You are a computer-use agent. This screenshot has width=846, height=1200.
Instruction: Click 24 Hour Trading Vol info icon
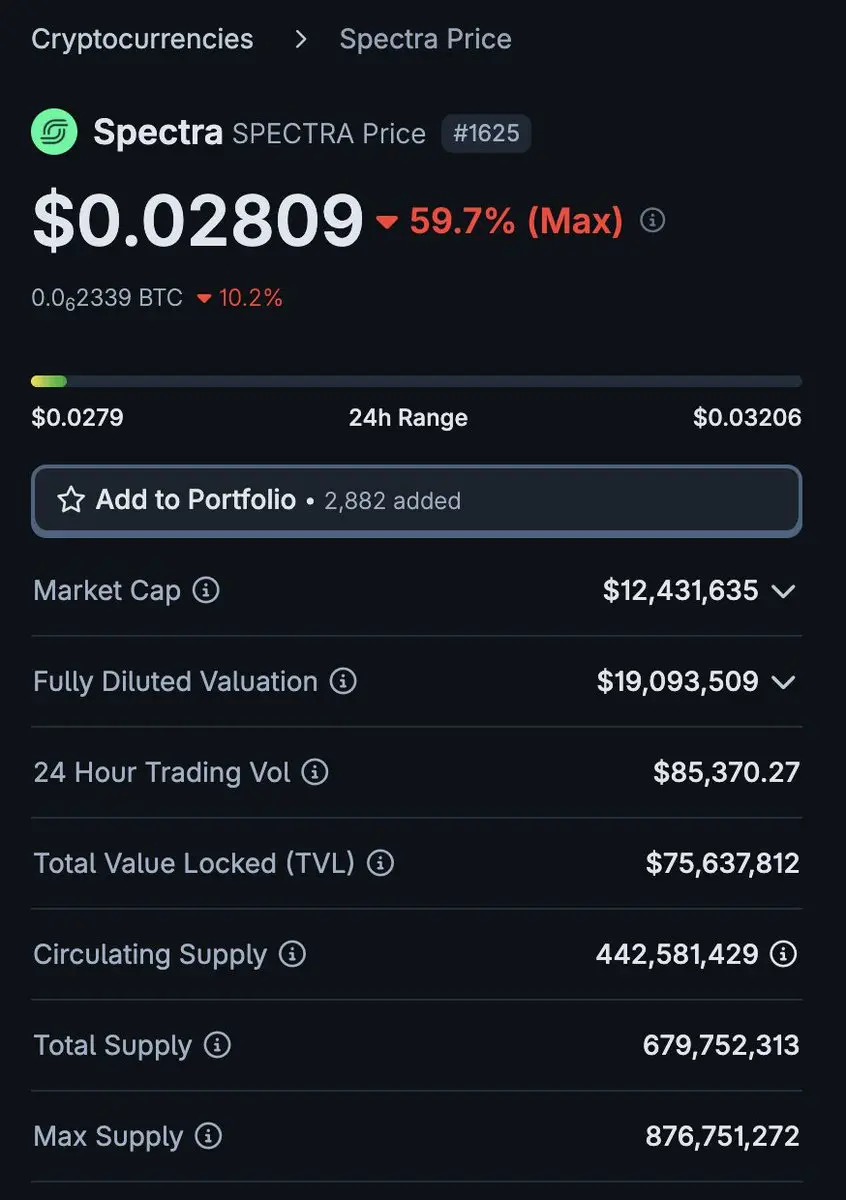pos(315,772)
